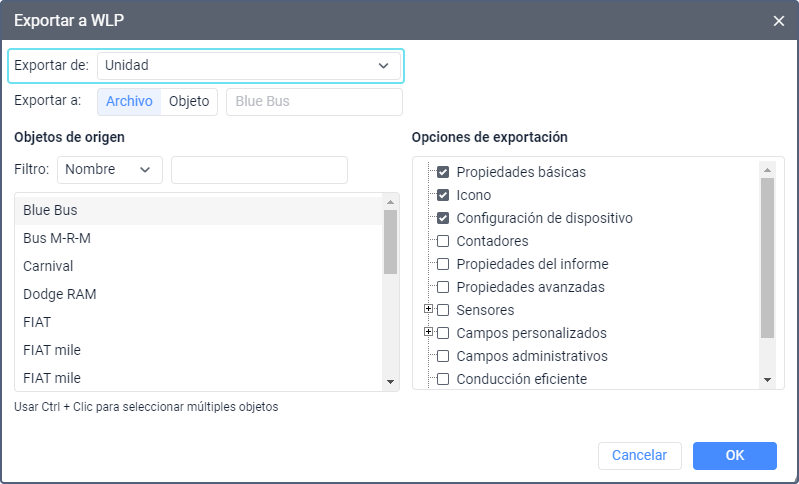Click the export options scrollbar thumb

click(x=767, y=257)
